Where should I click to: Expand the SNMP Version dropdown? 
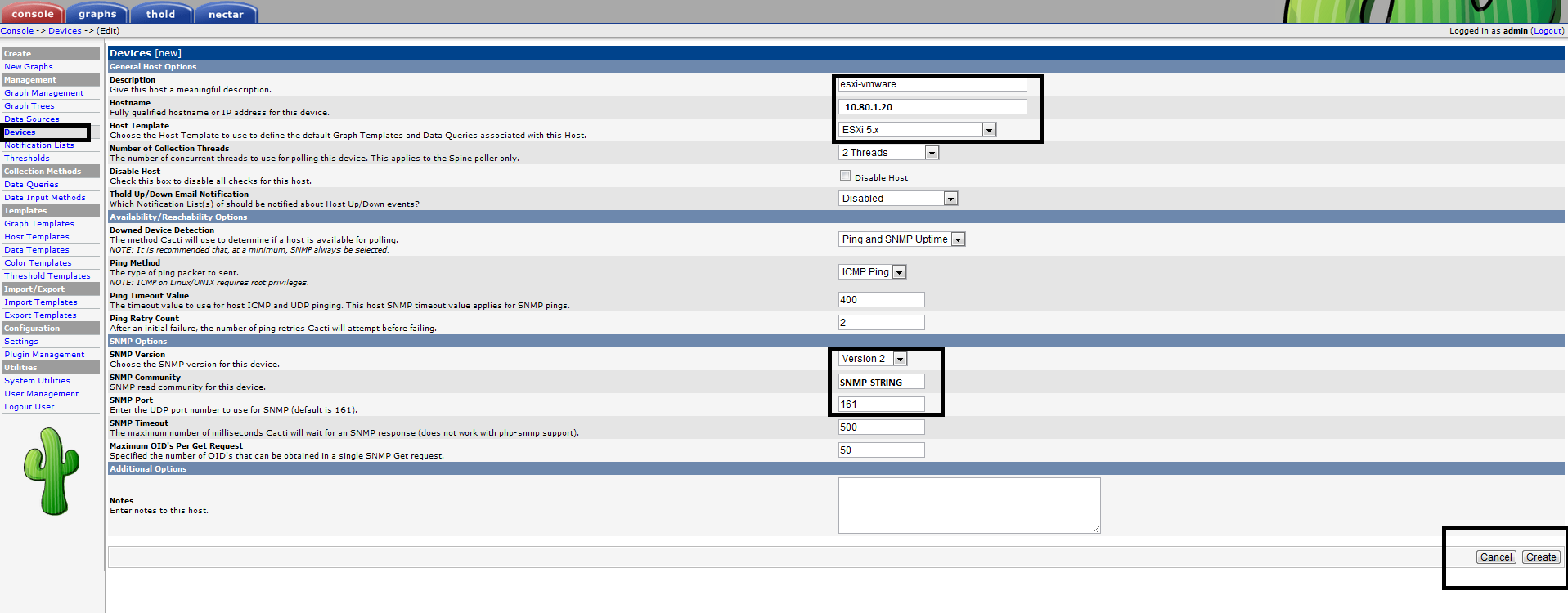873,359
